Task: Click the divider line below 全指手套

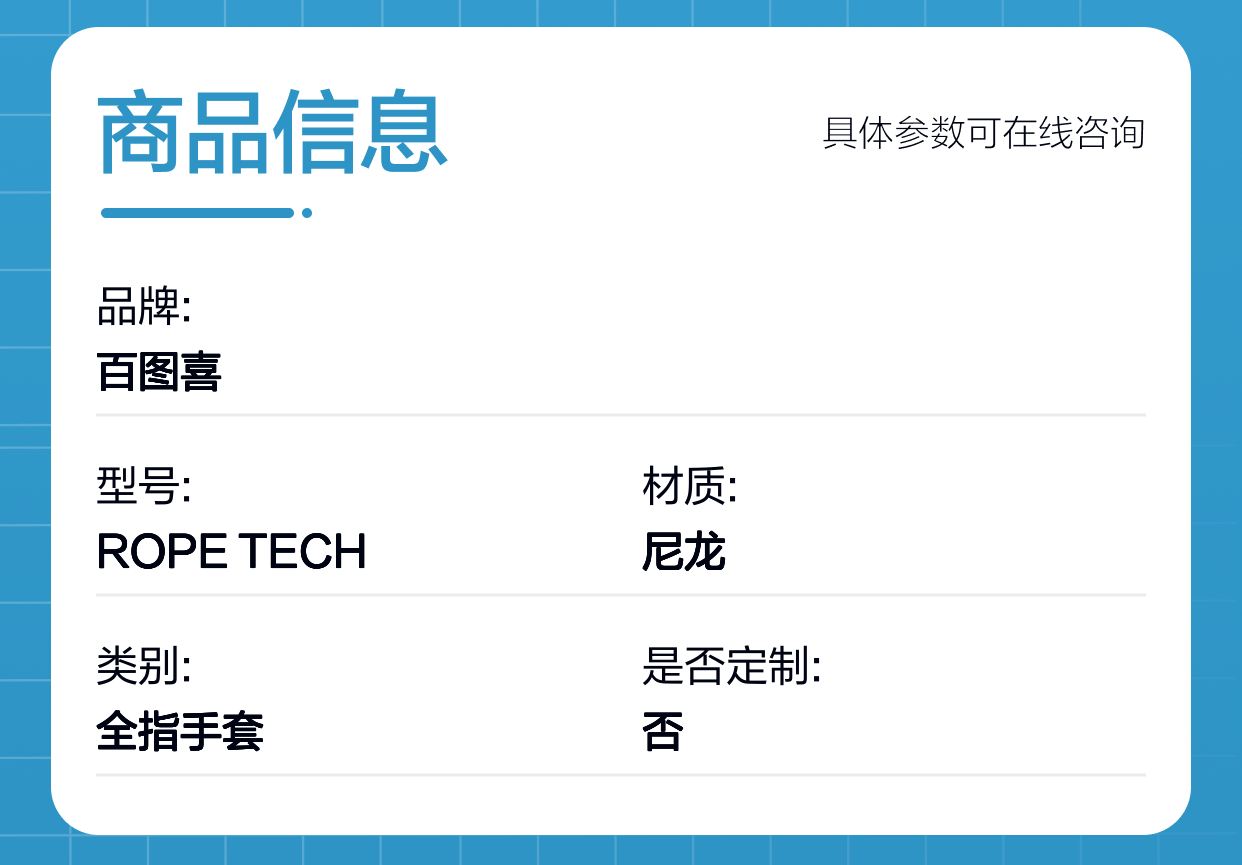Action: click(621, 774)
